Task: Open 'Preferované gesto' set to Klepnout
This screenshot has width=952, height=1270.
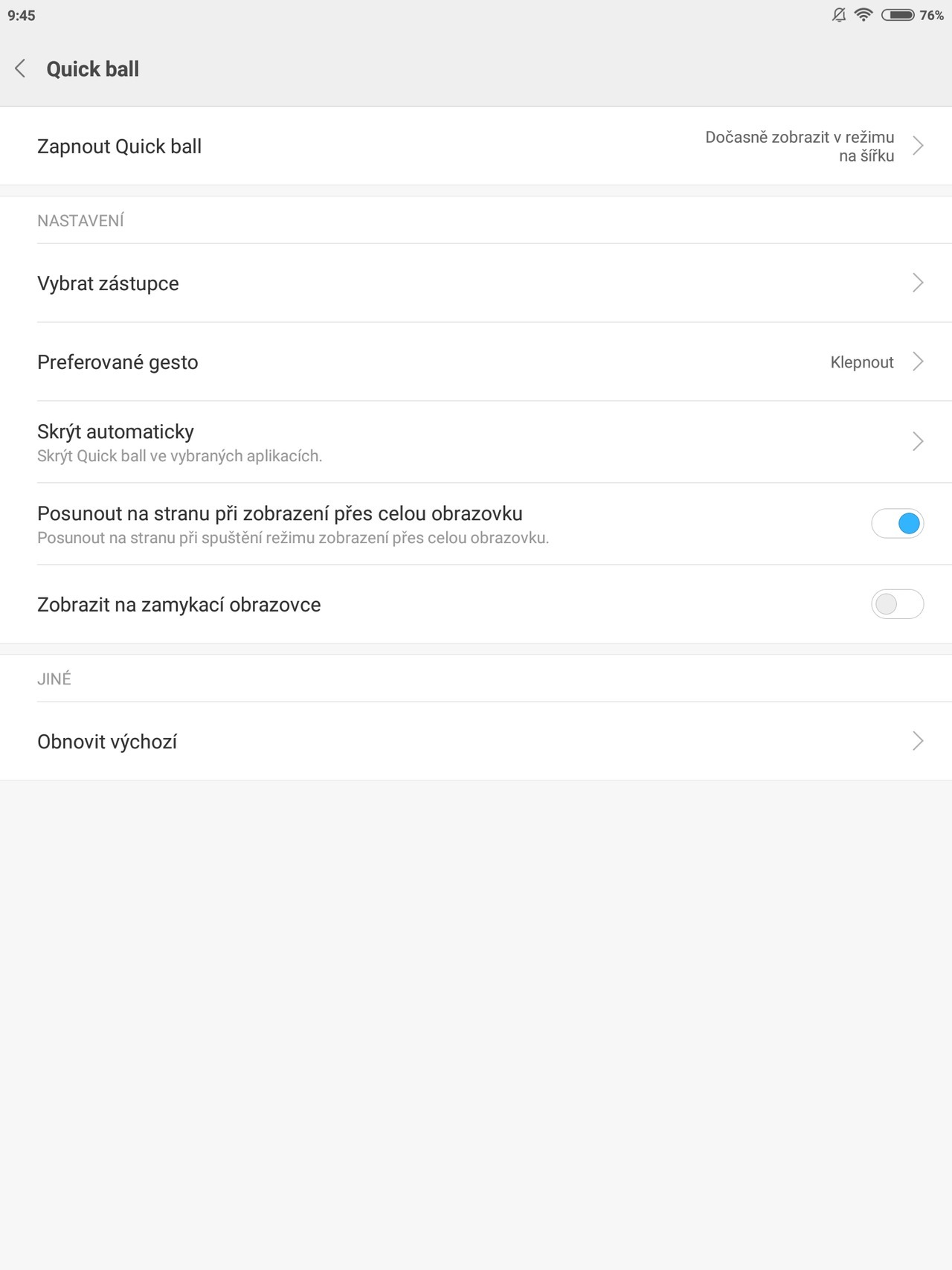Action: (919, 362)
